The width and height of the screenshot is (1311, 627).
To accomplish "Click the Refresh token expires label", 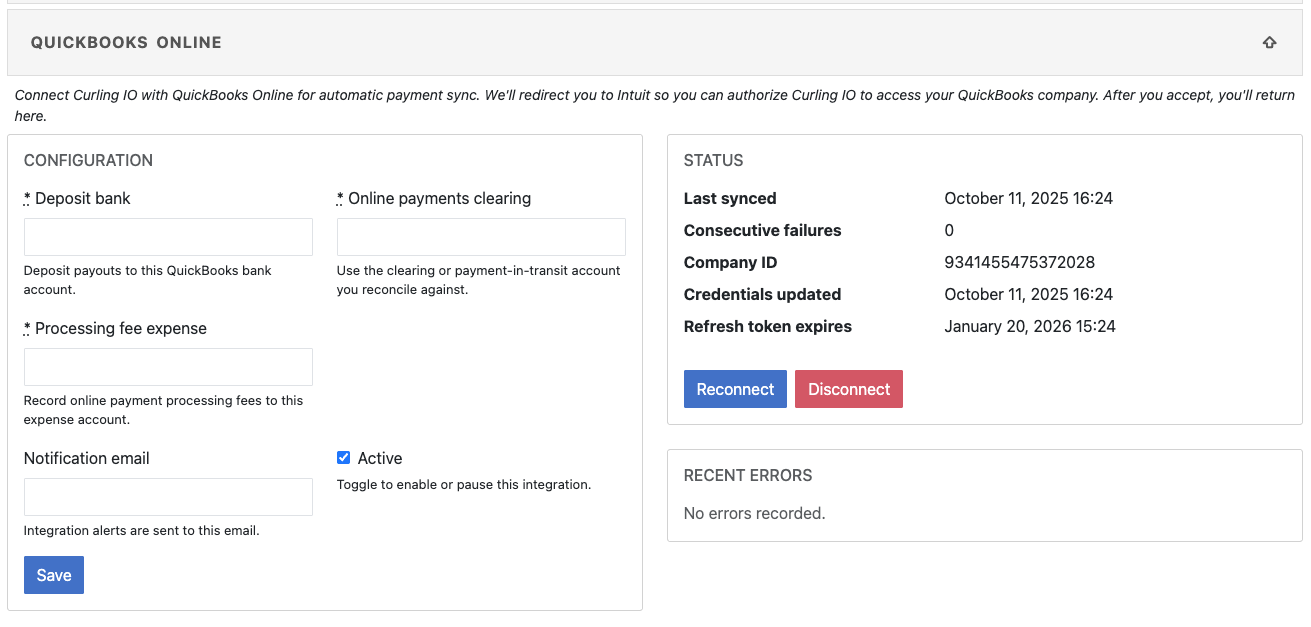I will [768, 326].
